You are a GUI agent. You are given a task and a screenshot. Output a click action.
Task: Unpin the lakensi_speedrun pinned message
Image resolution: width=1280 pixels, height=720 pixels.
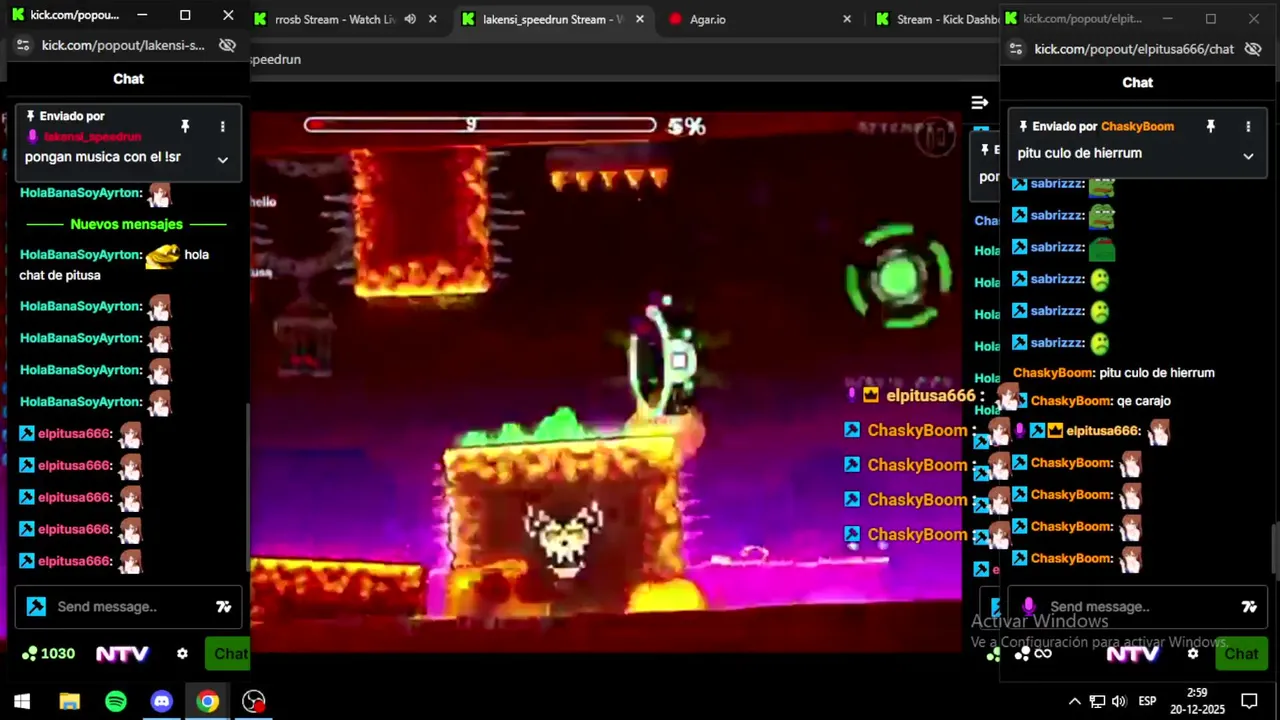[x=185, y=126]
